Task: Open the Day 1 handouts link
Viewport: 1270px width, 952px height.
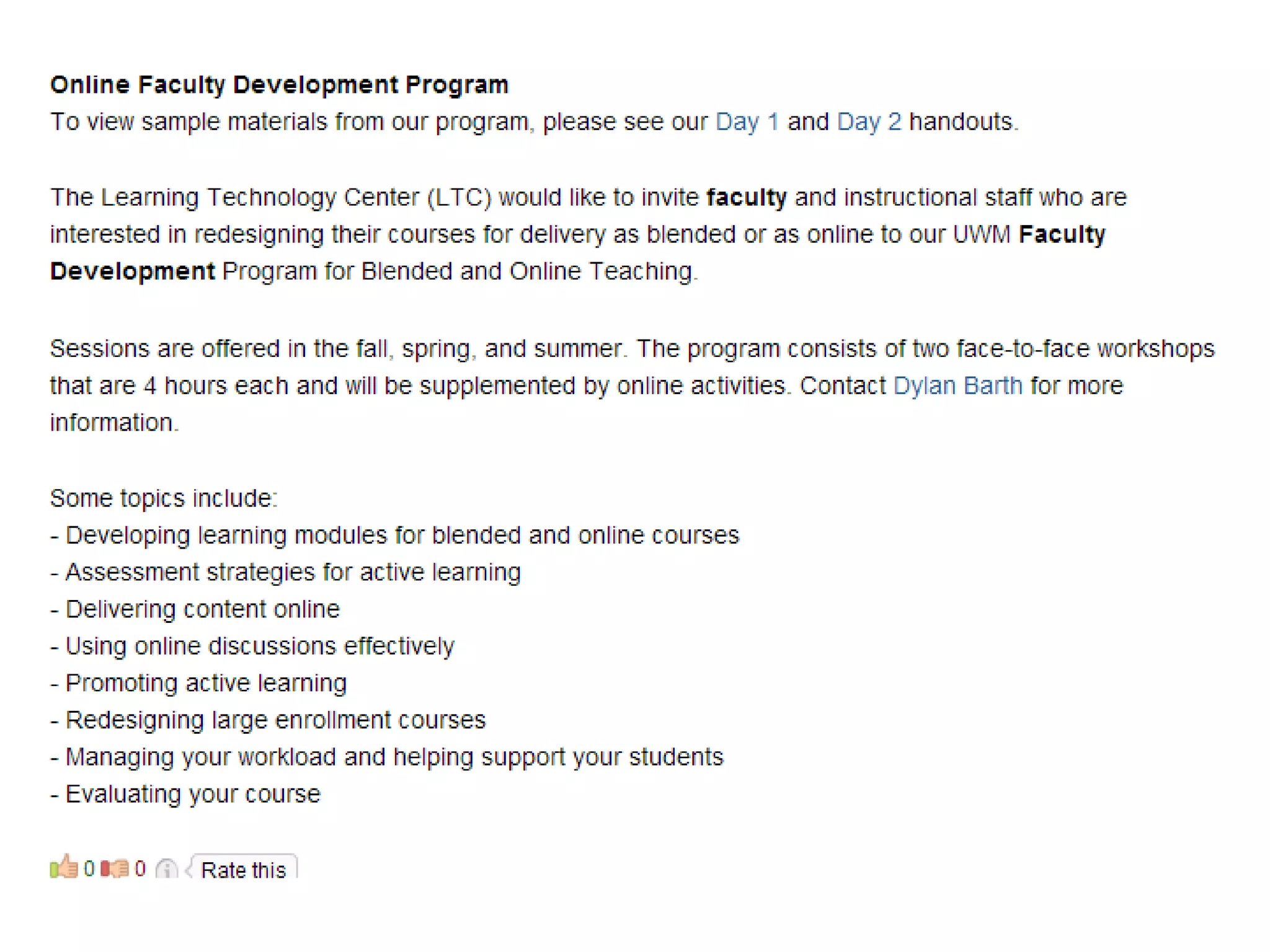Action: click(747, 121)
